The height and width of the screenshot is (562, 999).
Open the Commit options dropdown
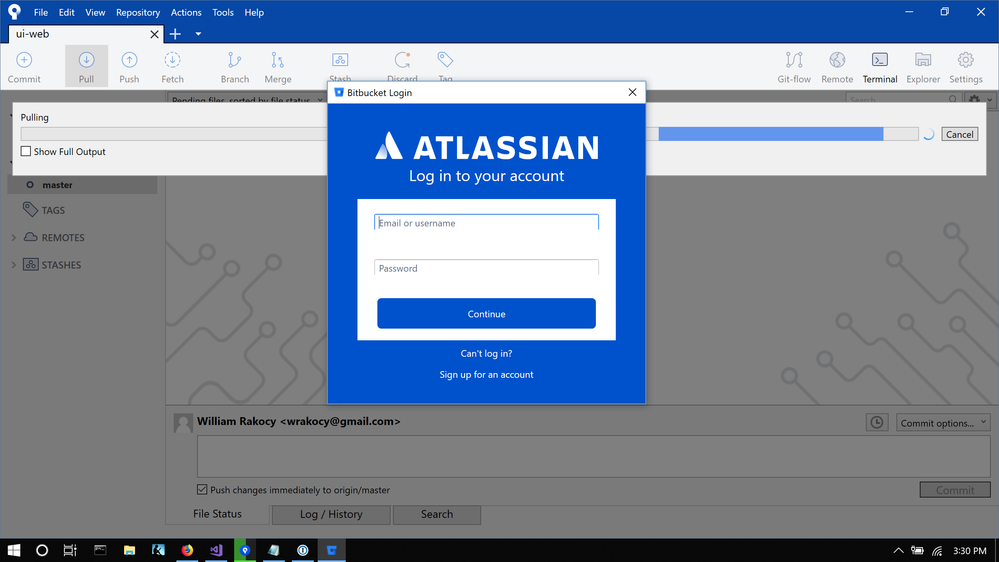(x=943, y=422)
